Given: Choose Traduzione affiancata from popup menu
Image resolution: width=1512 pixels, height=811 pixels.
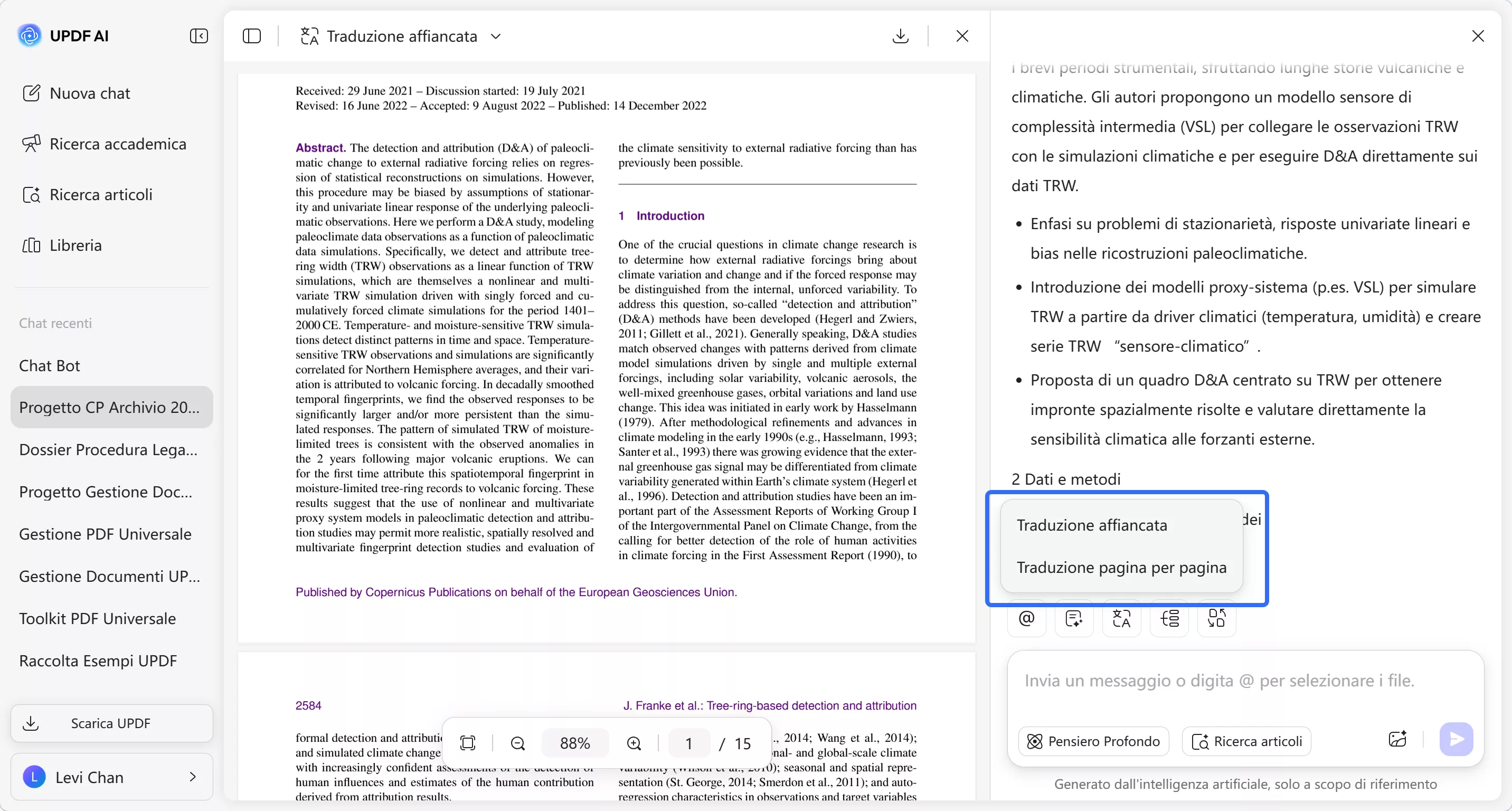Looking at the screenshot, I should pos(1092,525).
